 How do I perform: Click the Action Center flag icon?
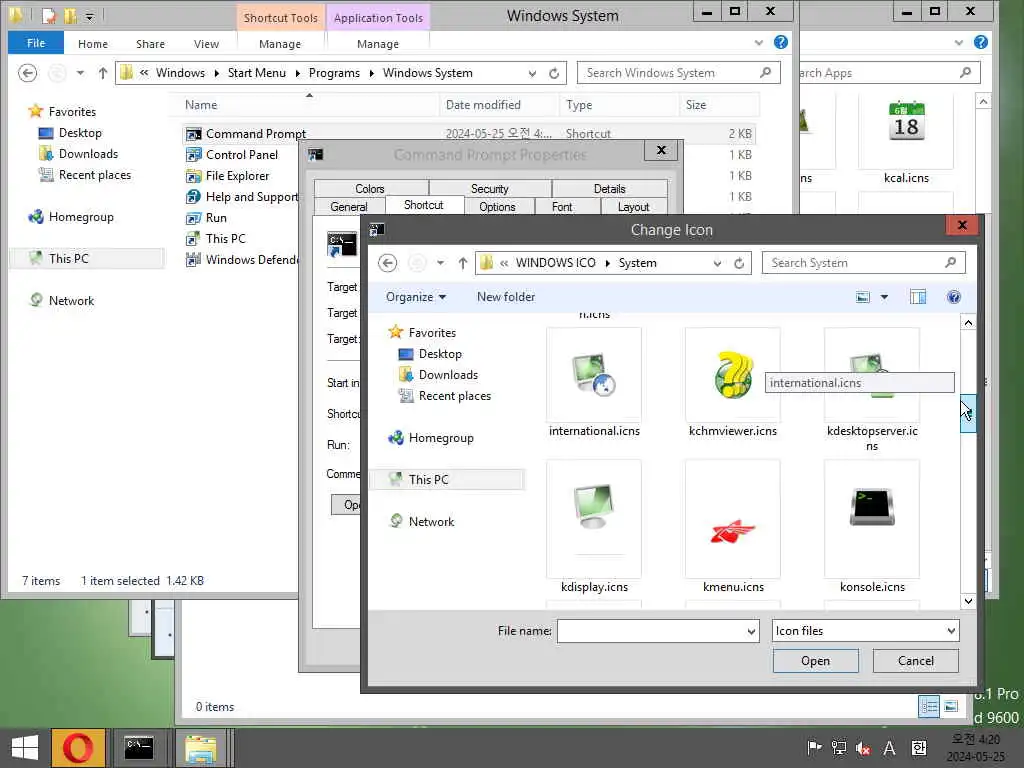coord(814,748)
